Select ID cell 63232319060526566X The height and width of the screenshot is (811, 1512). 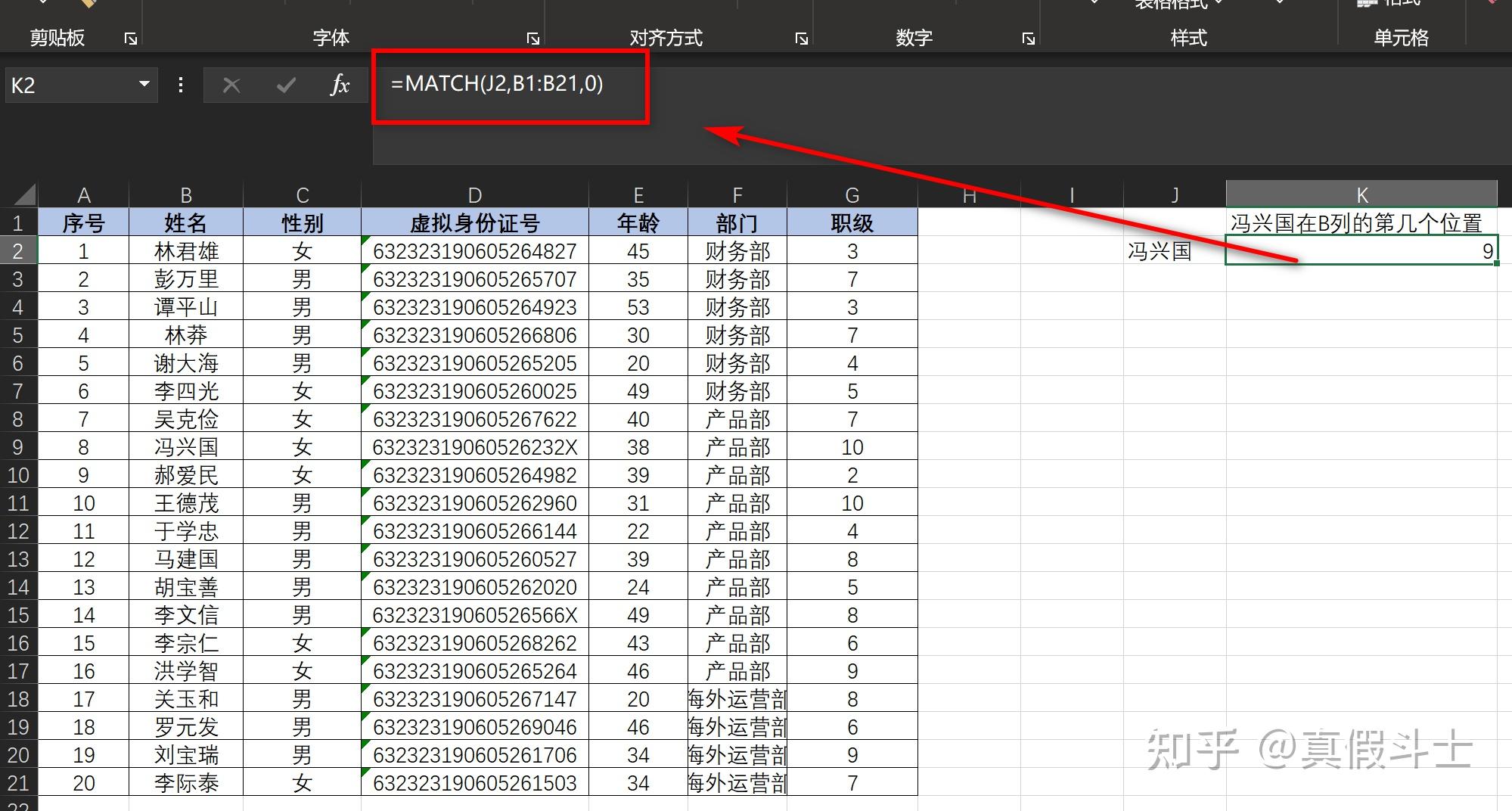tap(475, 615)
